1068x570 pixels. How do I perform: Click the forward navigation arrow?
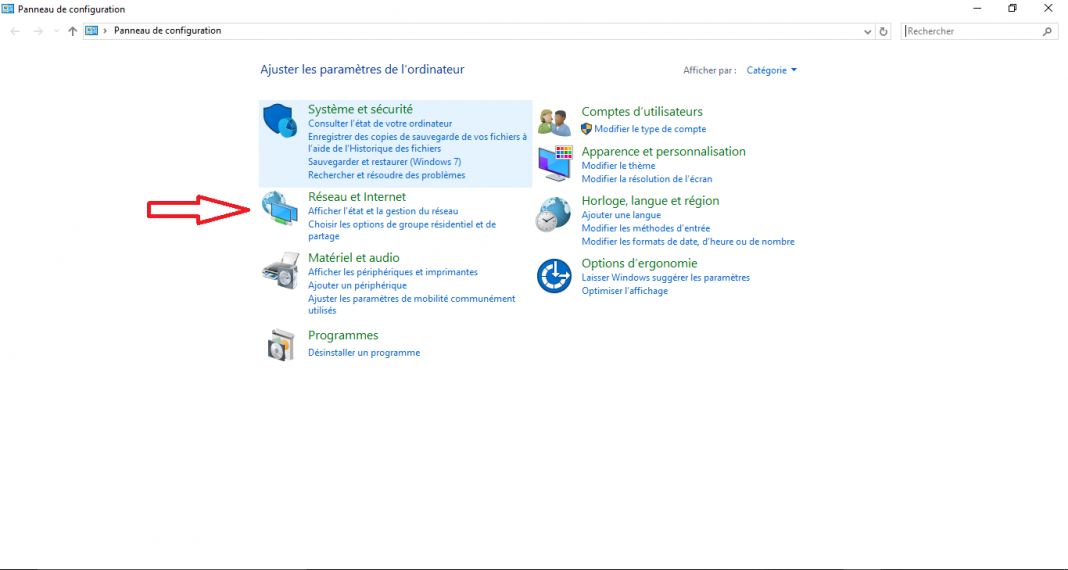[x=38, y=31]
